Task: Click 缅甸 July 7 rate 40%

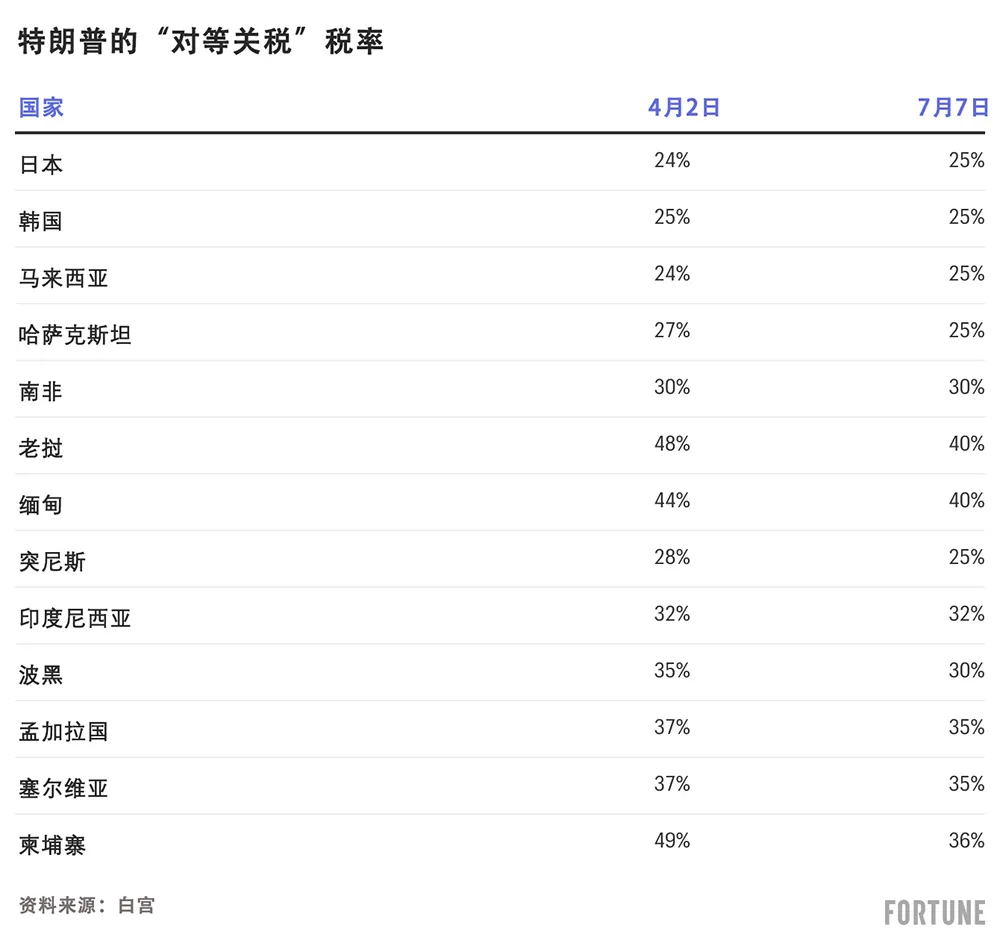Action: pyautogui.click(x=967, y=500)
